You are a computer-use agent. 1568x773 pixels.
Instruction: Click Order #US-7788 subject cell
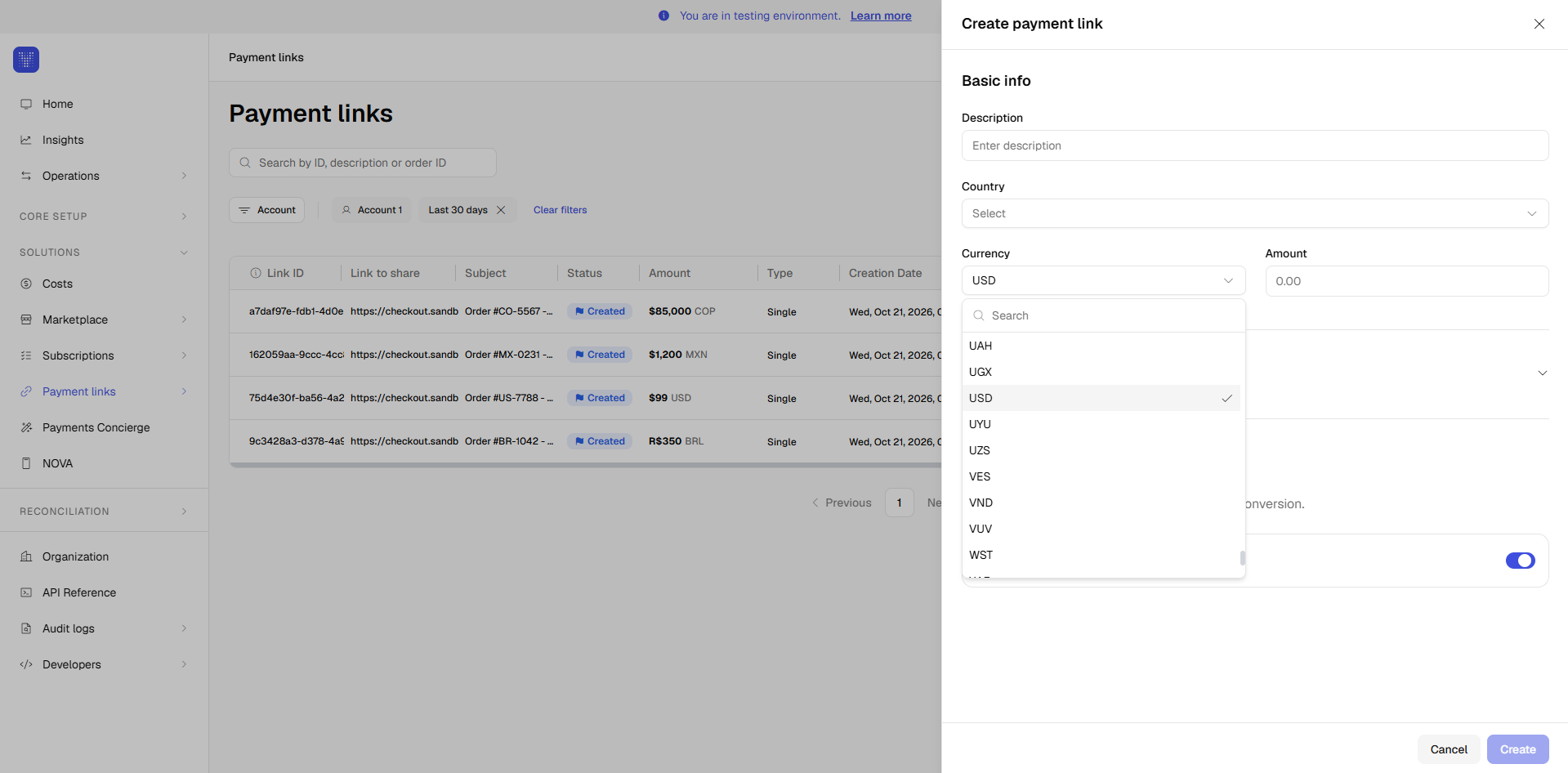click(509, 398)
